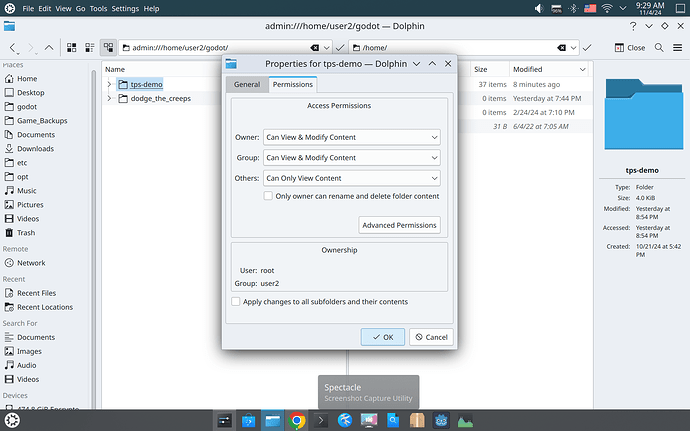This screenshot has height=431, width=690.
Task: Open the Dolphin search tool
Action: click(x=659, y=48)
